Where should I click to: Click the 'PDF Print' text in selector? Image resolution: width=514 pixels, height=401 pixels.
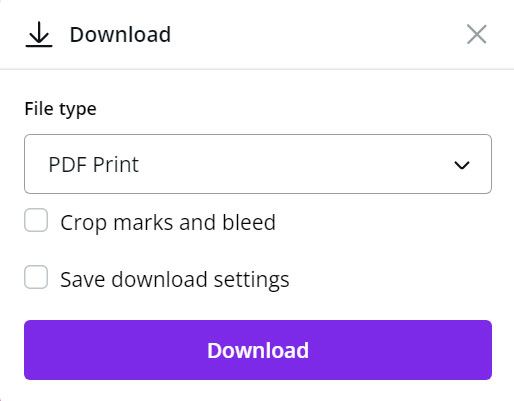93,164
